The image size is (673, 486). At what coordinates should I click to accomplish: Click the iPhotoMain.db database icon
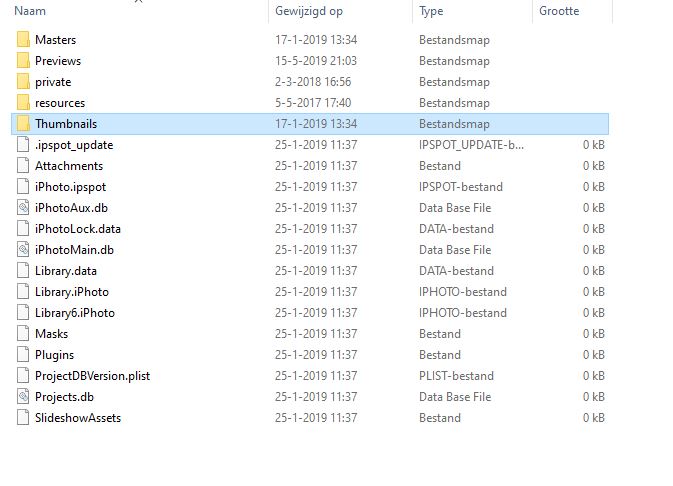[23, 250]
